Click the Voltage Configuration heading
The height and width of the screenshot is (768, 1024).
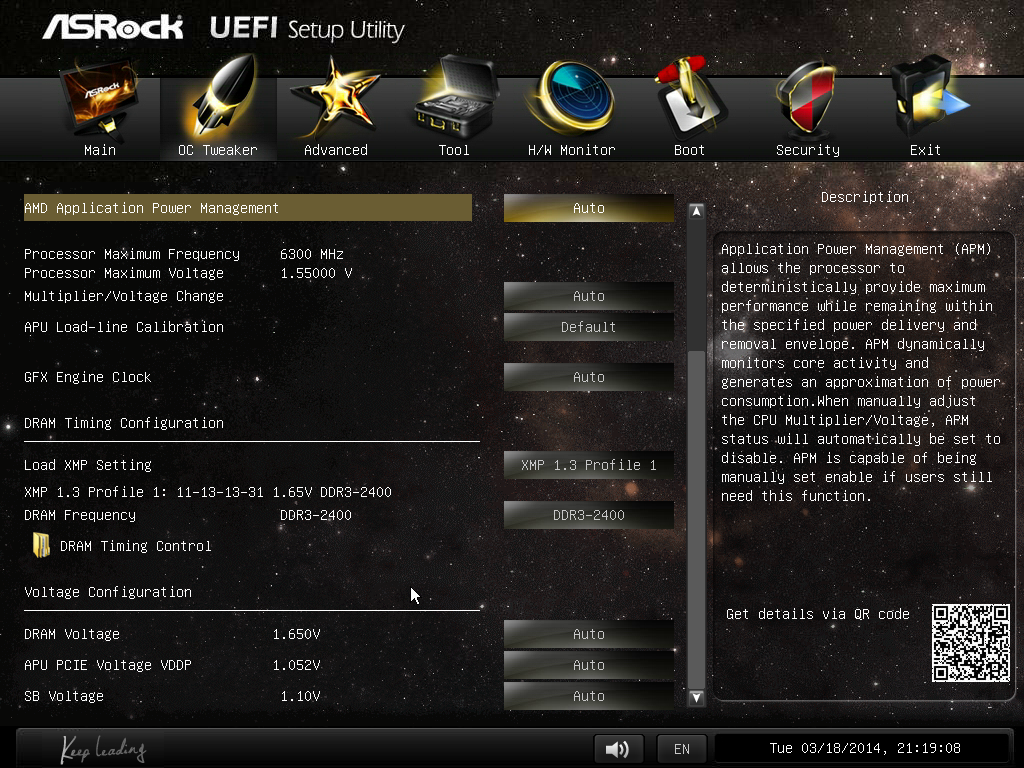coord(108,592)
